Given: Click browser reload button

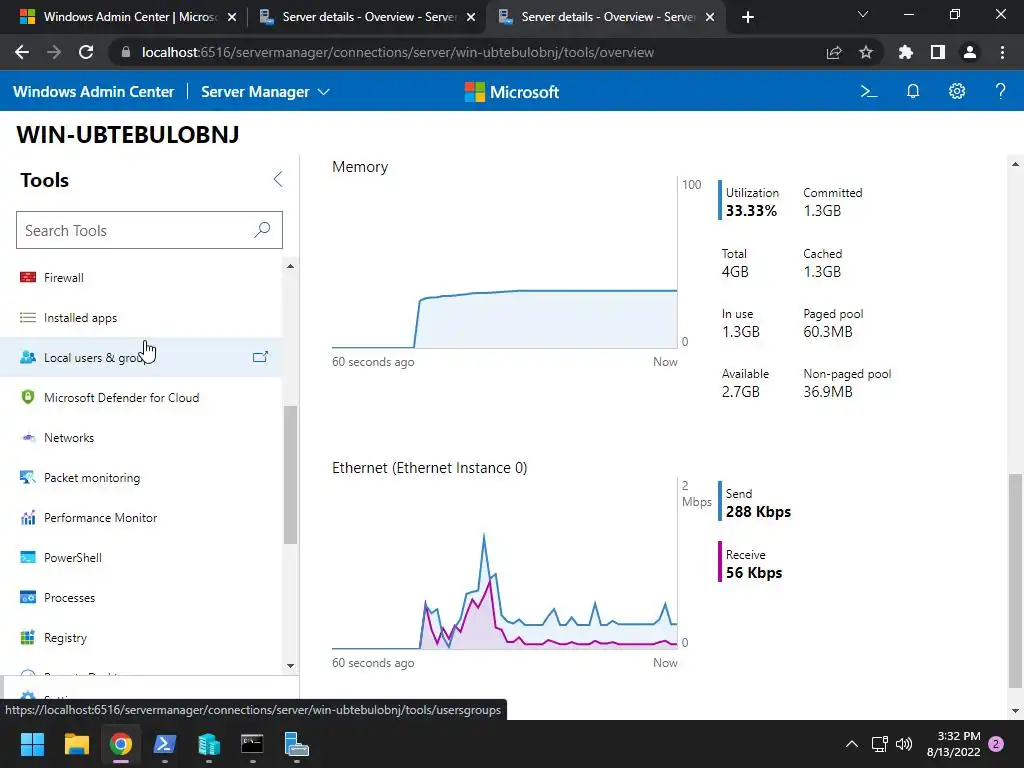Looking at the screenshot, I should [86, 52].
